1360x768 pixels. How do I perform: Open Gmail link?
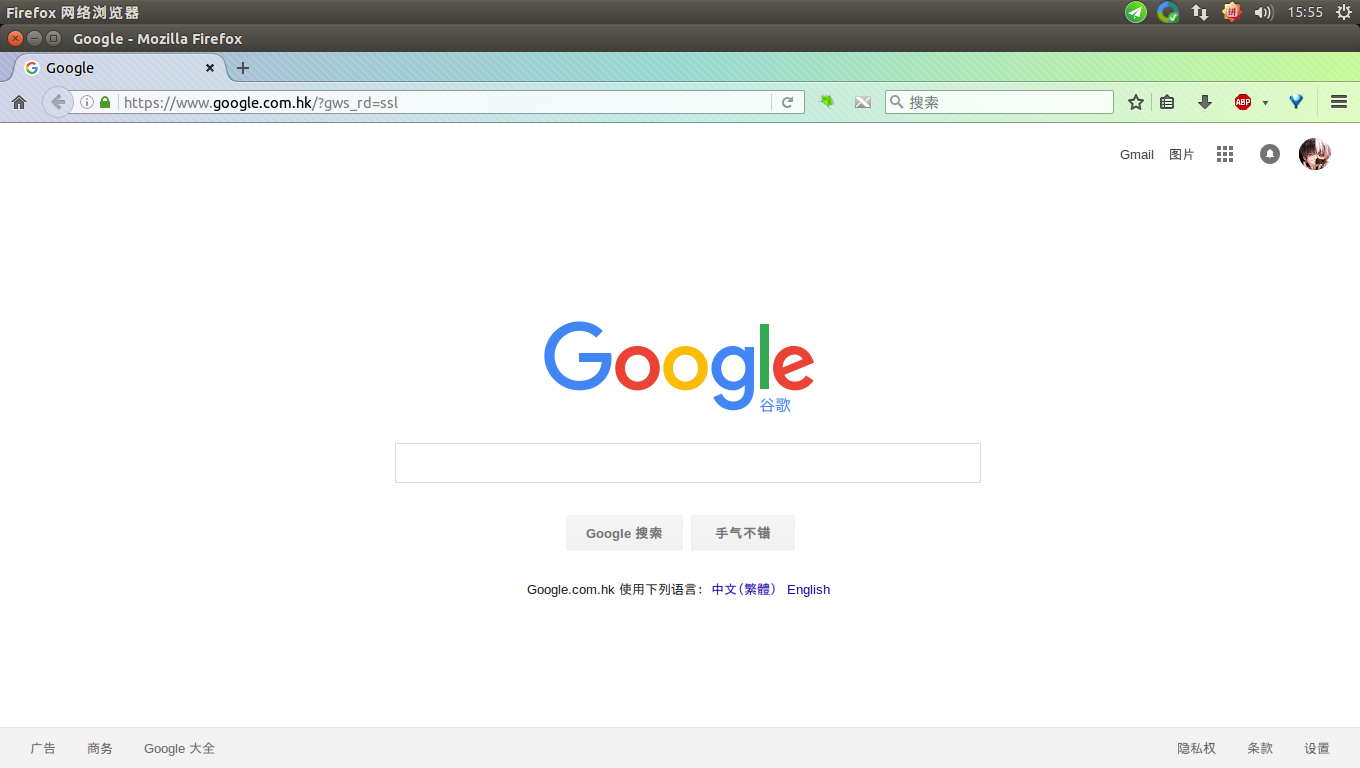(1137, 155)
